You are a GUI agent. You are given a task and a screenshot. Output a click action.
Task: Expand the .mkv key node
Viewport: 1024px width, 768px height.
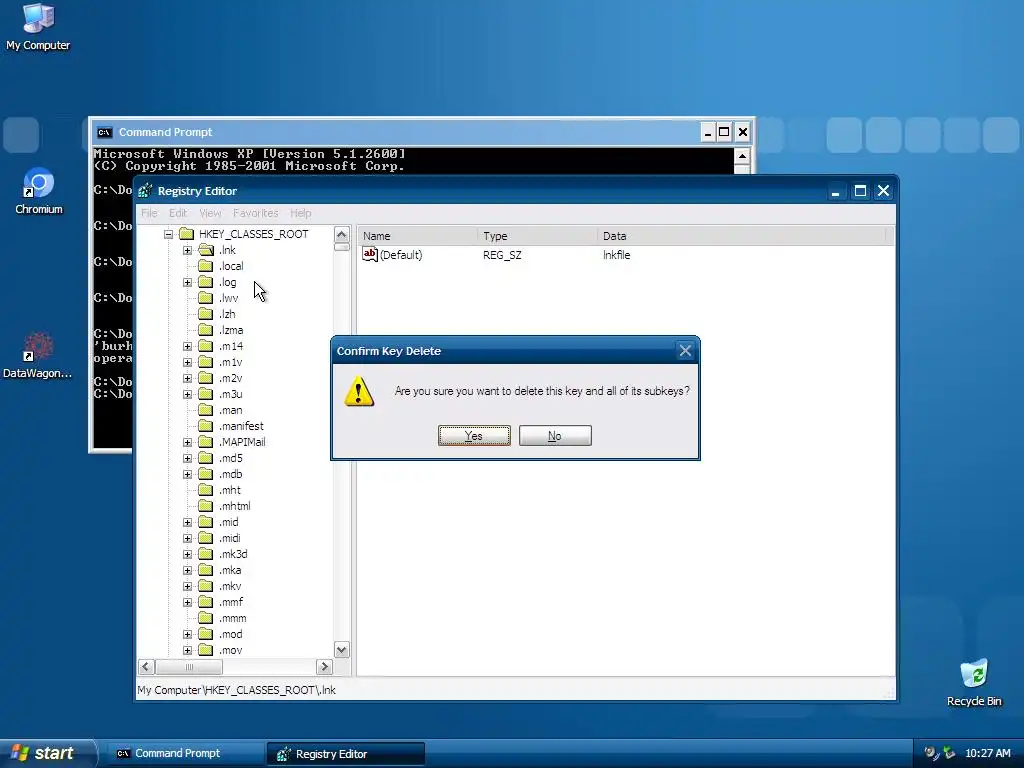[x=187, y=586]
